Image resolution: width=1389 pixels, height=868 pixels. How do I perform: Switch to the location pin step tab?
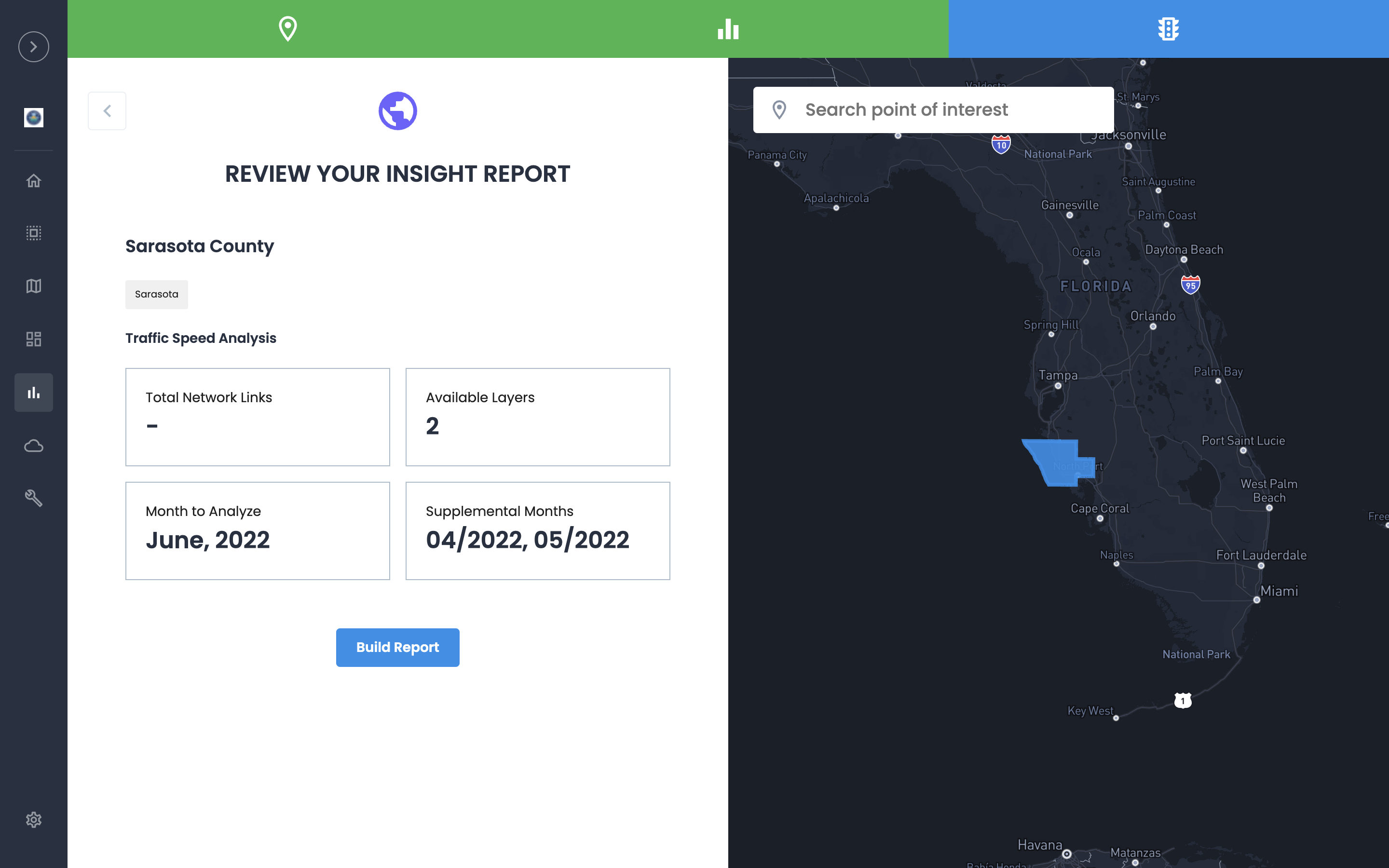pyautogui.click(x=287, y=29)
